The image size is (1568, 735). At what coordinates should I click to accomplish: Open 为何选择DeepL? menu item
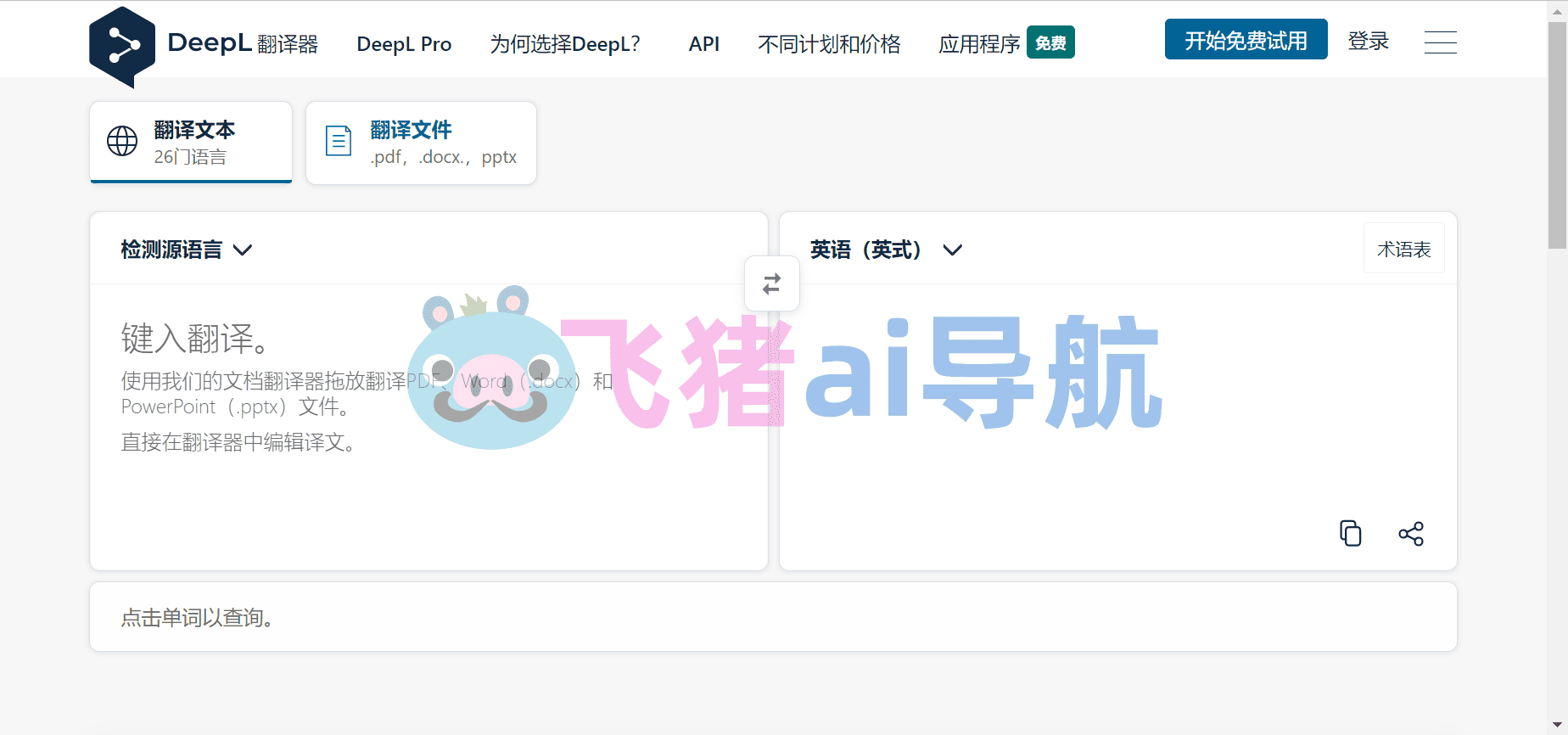click(x=565, y=44)
